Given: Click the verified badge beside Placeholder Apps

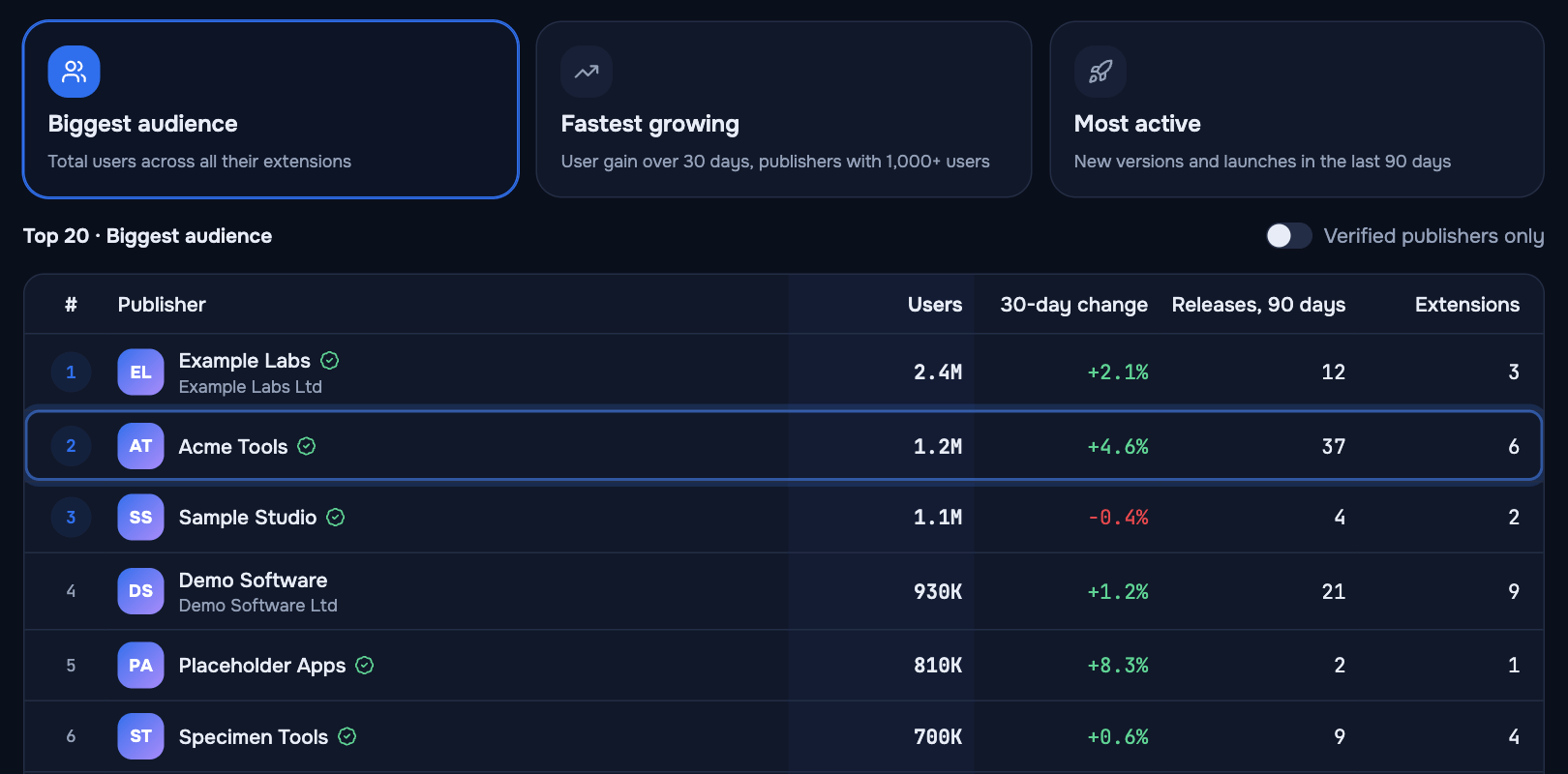Looking at the screenshot, I should coord(365,666).
